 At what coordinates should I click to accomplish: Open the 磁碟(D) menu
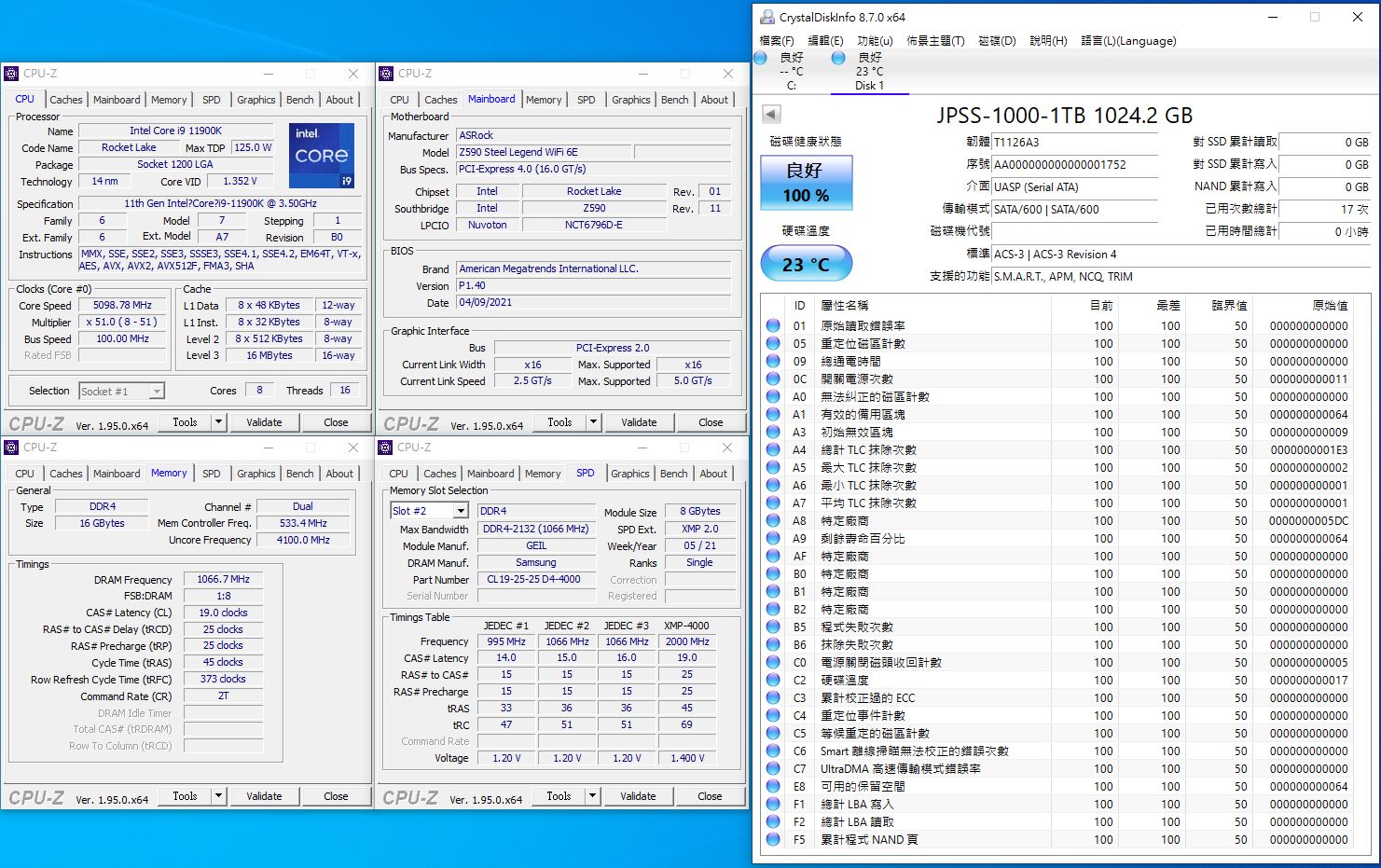(x=997, y=41)
